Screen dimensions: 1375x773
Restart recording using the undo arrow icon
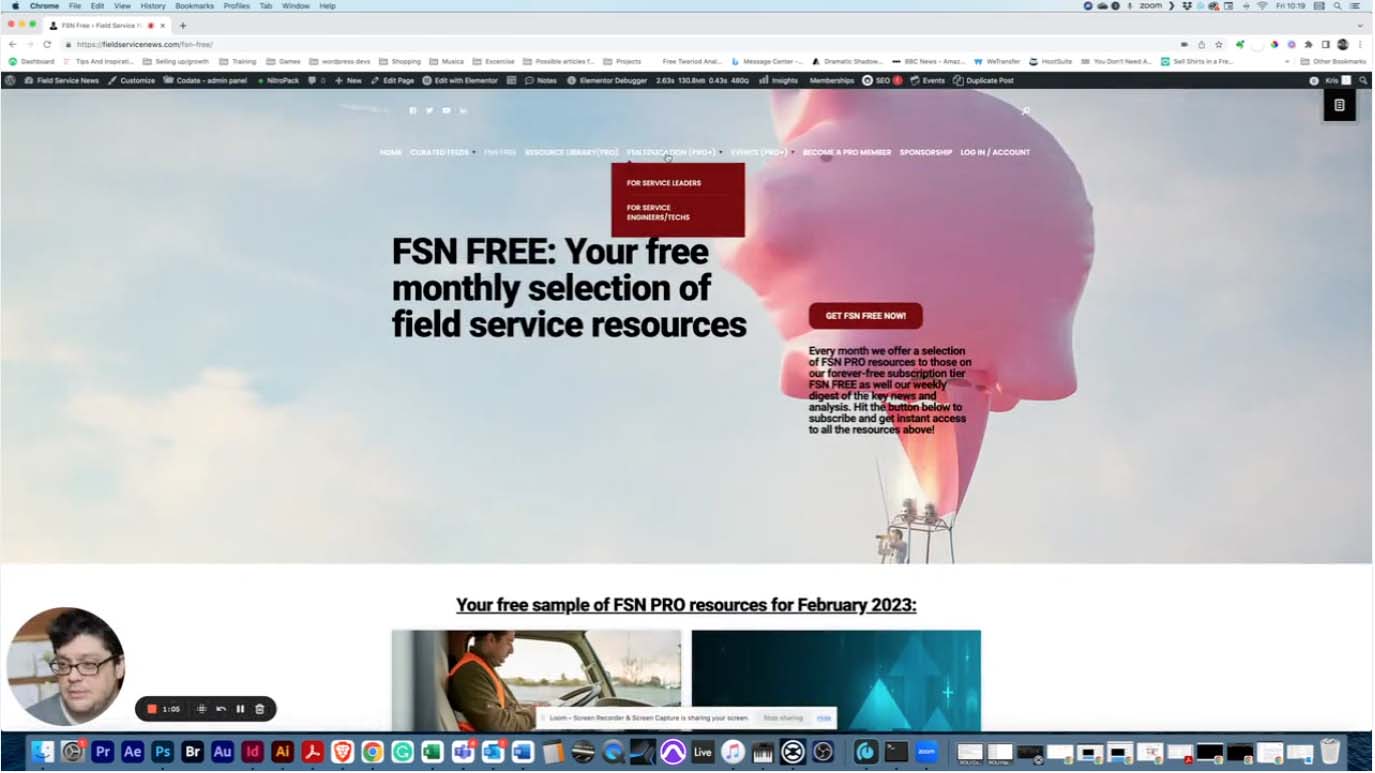point(221,709)
